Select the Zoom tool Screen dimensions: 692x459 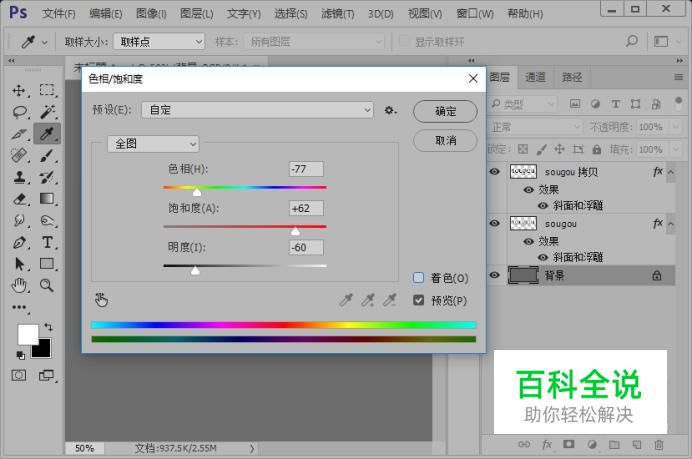click(47, 286)
